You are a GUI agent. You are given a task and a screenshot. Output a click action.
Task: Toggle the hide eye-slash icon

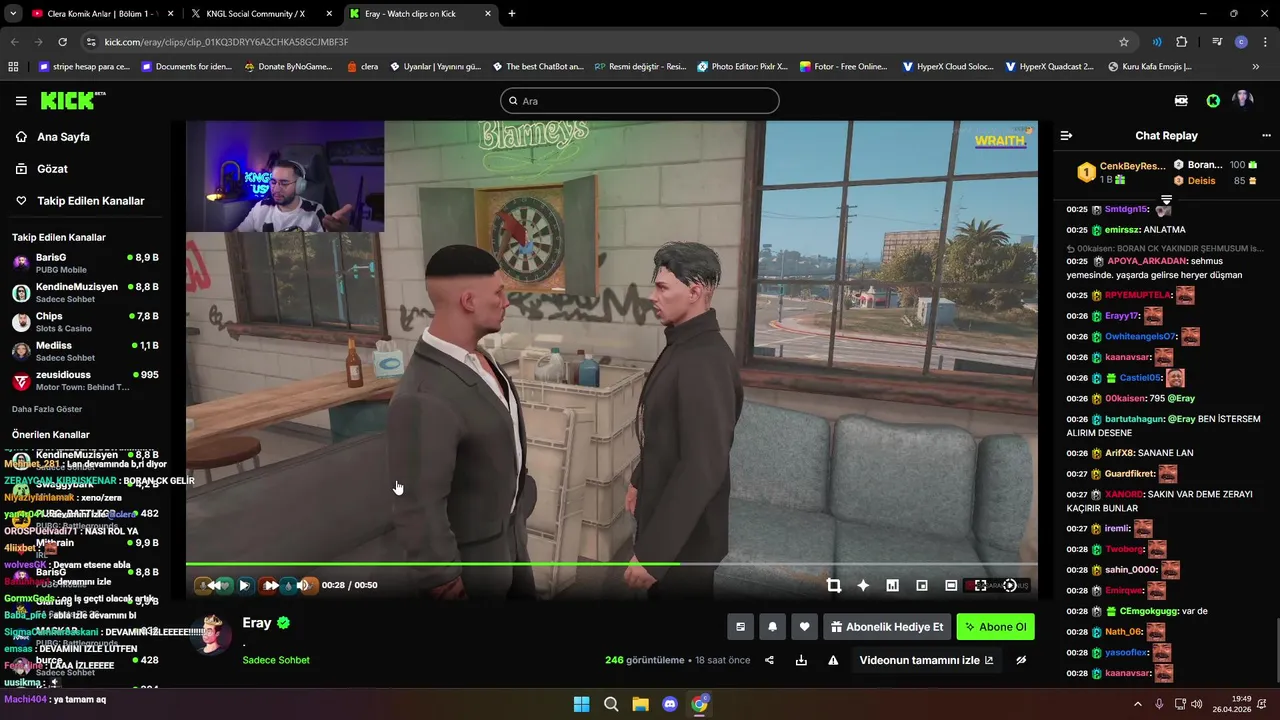[1021, 660]
